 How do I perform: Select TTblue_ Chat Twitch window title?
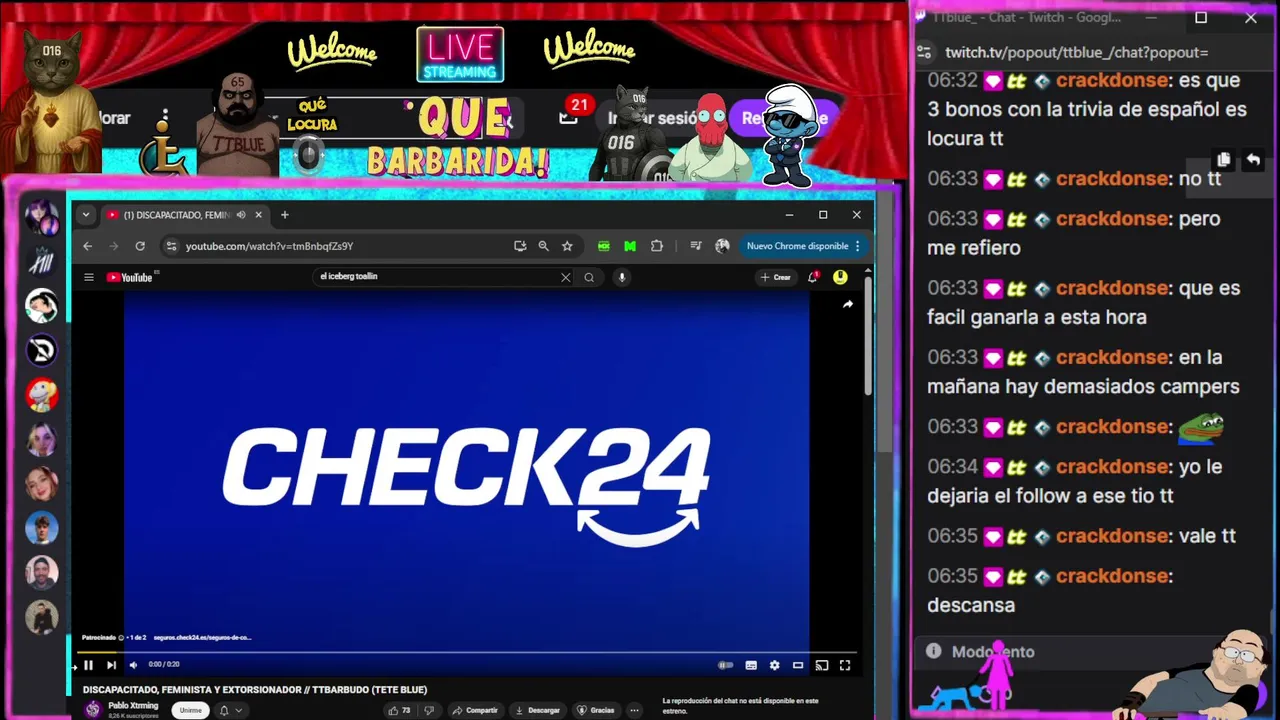point(1027,18)
